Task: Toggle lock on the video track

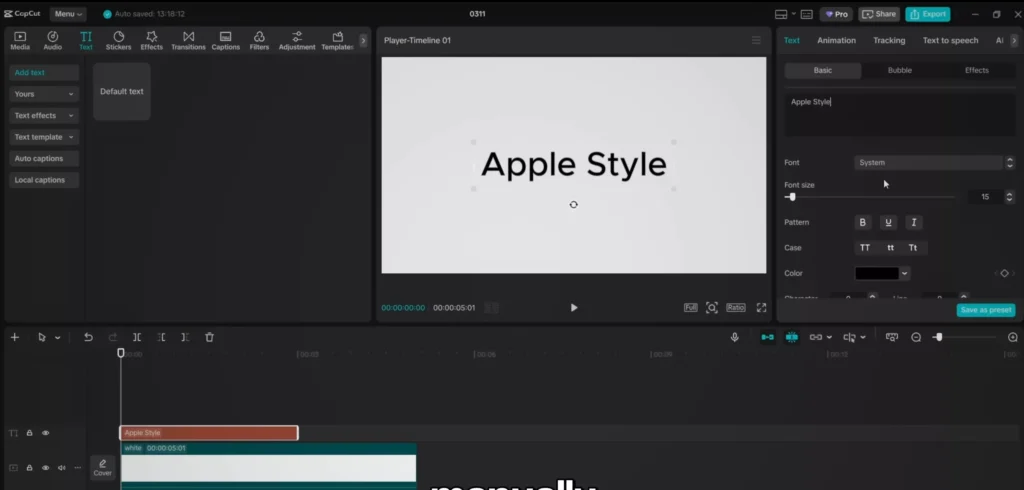Action: (x=29, y=468)
